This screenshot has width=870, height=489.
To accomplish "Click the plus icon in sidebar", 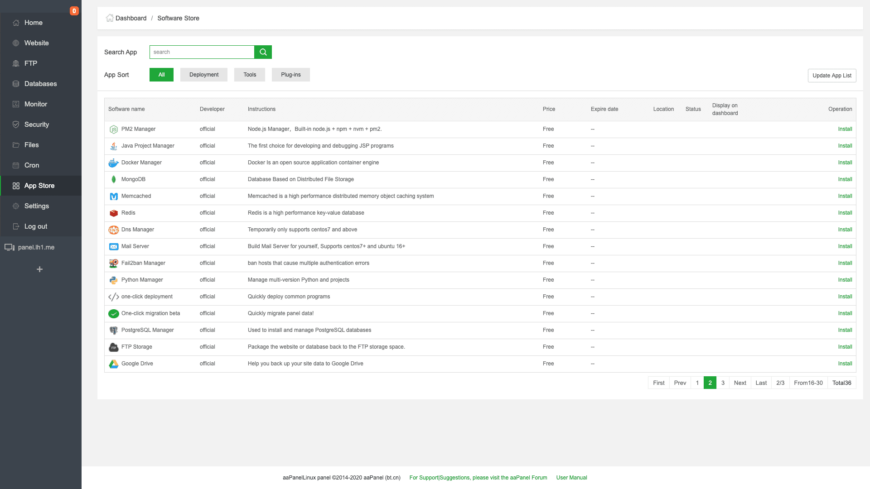I will click(39, 269).
